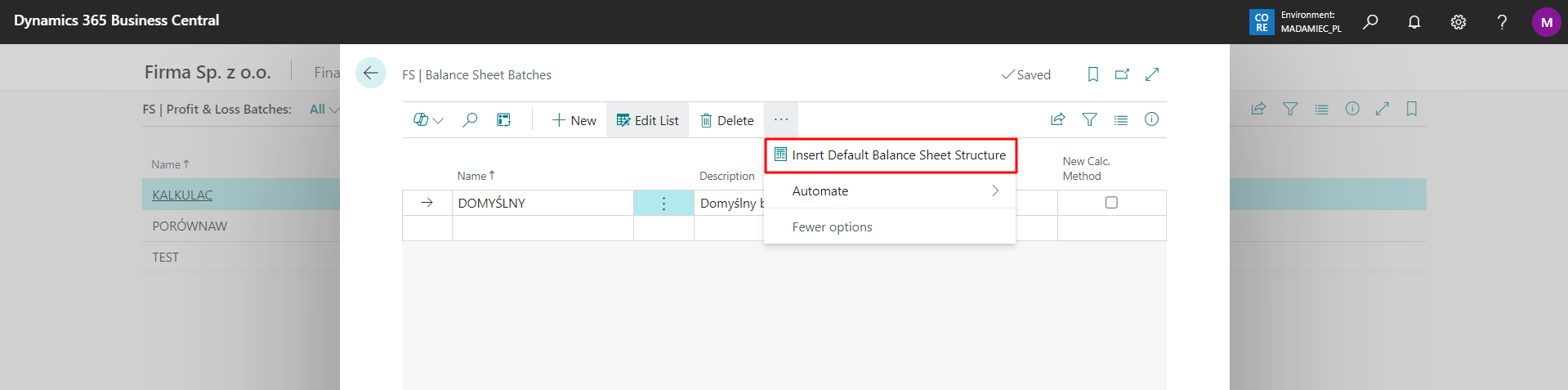Screen dimensions: 1568x390
Task: Click list view icon on Profit & Loss page
Action: (x=1321, y=109)
